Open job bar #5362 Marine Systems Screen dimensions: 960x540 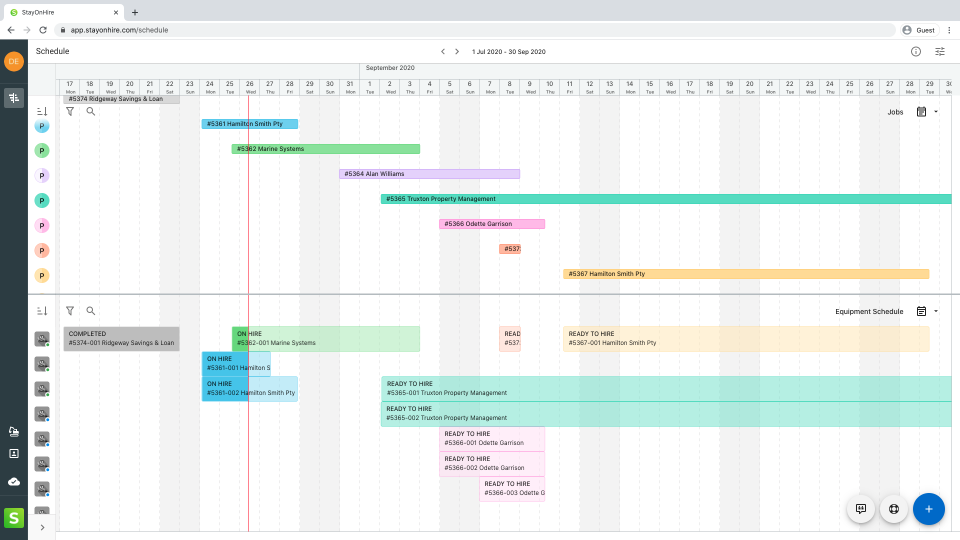click(326, 149)
